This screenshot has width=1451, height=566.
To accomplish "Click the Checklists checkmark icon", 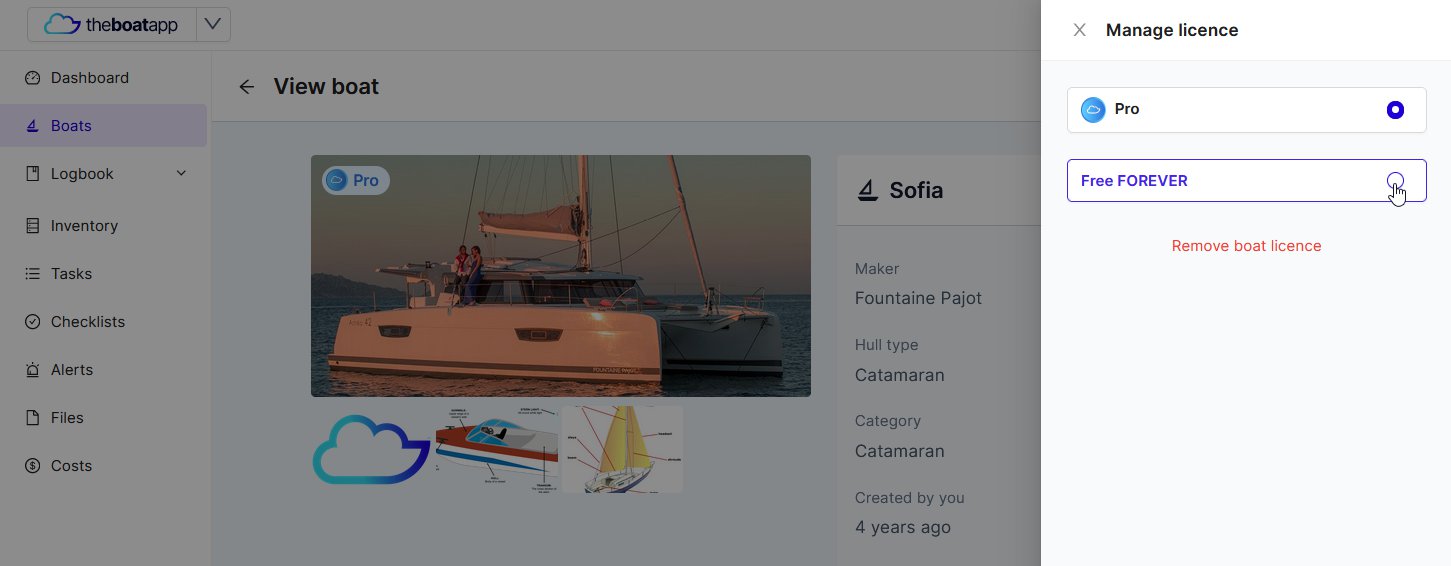I will tap(32, 322).
